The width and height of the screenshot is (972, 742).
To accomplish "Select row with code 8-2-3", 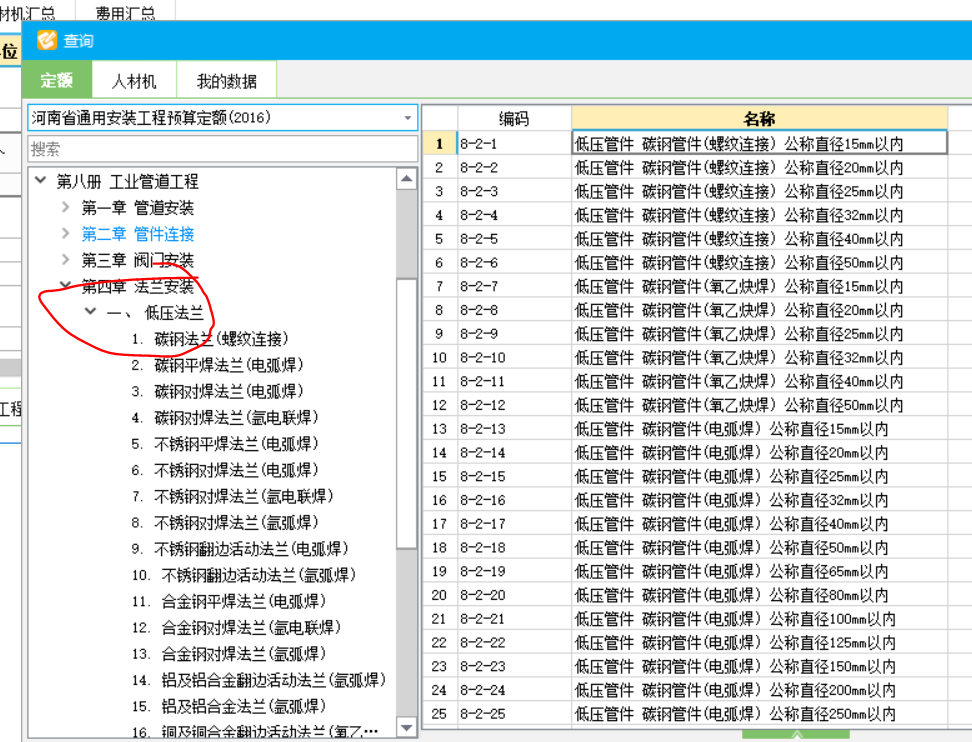I will point(514,191).
